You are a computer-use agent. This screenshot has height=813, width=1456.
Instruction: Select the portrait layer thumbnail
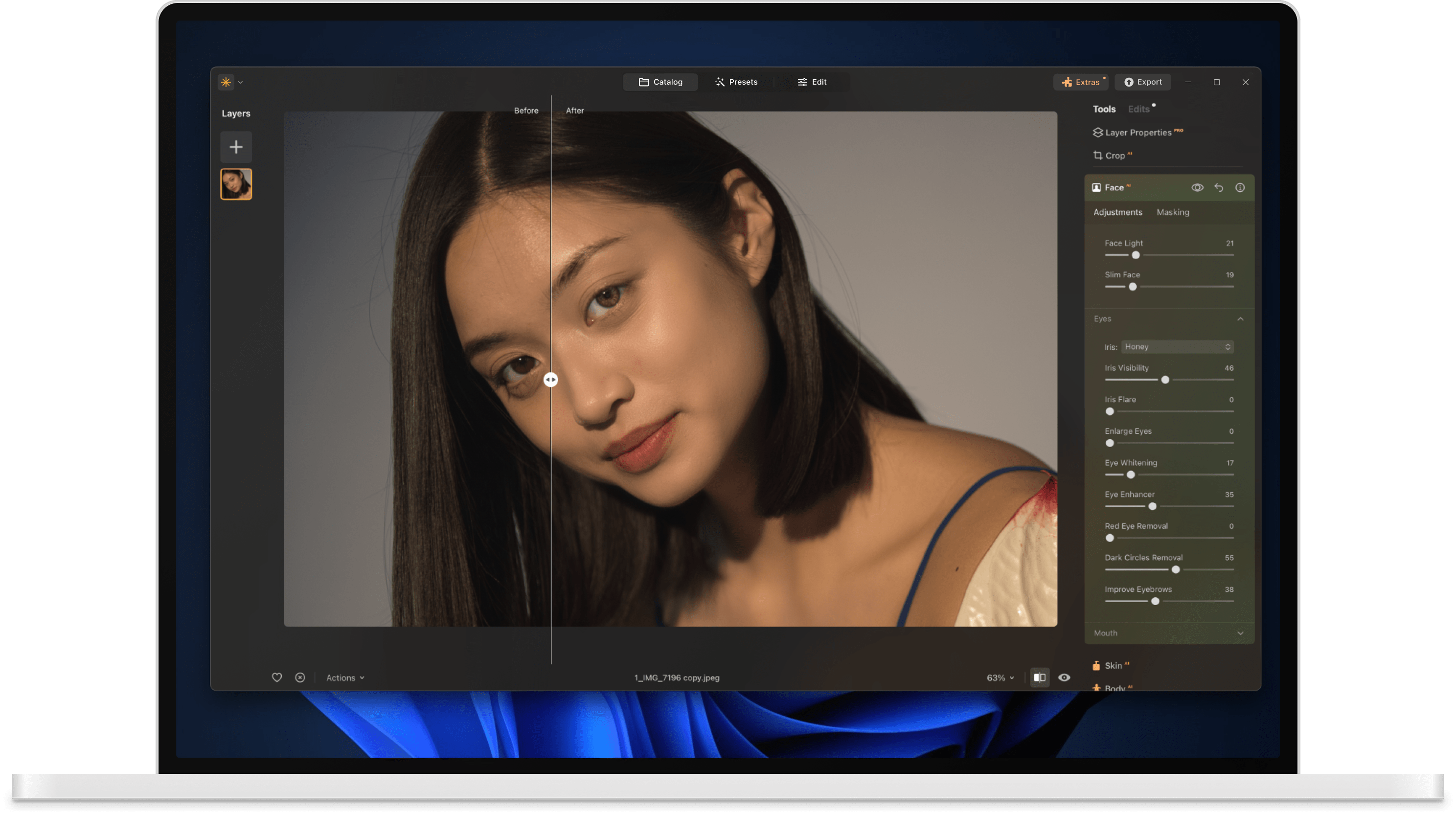(x=236, y=183)
